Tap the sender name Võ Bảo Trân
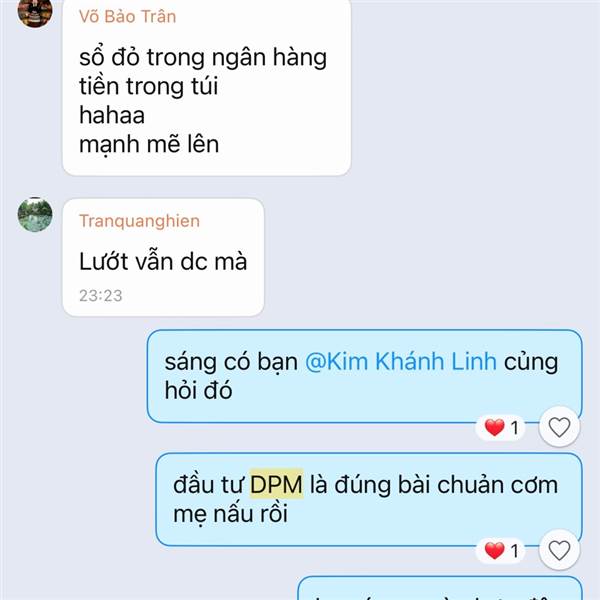600x600 pixels. pyautogui.click(x=127, y=17)
